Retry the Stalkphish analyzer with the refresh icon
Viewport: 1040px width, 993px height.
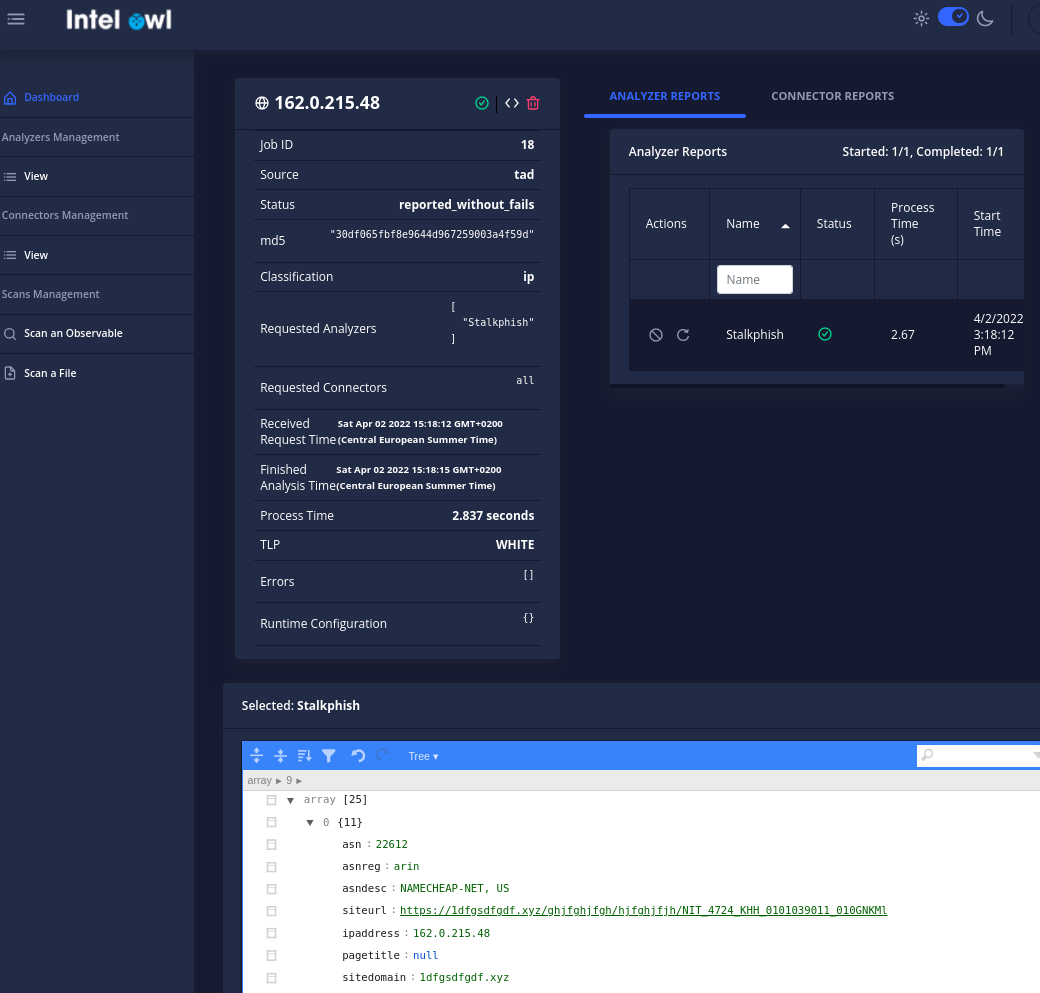coord(683,335)
